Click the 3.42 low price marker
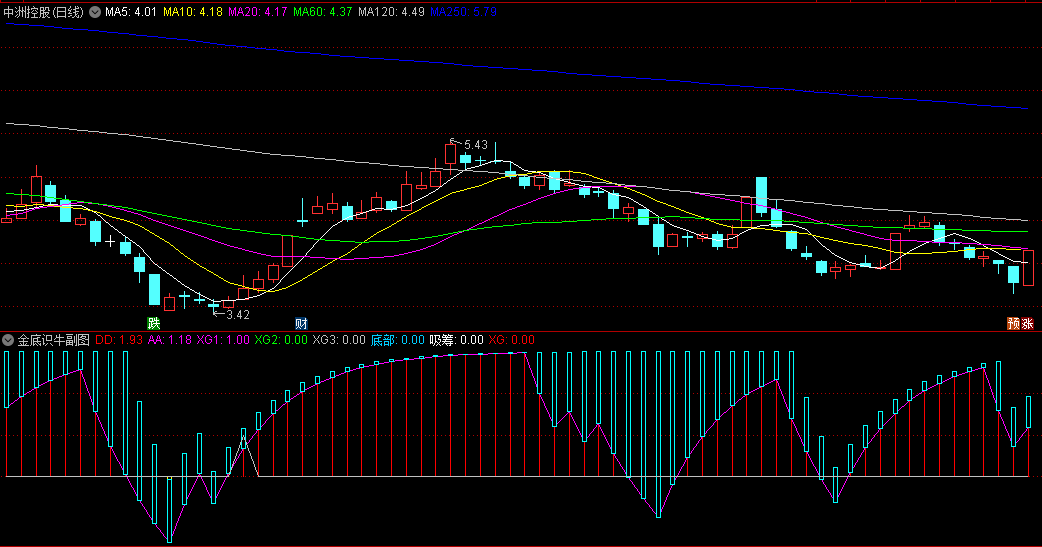This screenshot has height=547, width=1042. pos(238,315)
